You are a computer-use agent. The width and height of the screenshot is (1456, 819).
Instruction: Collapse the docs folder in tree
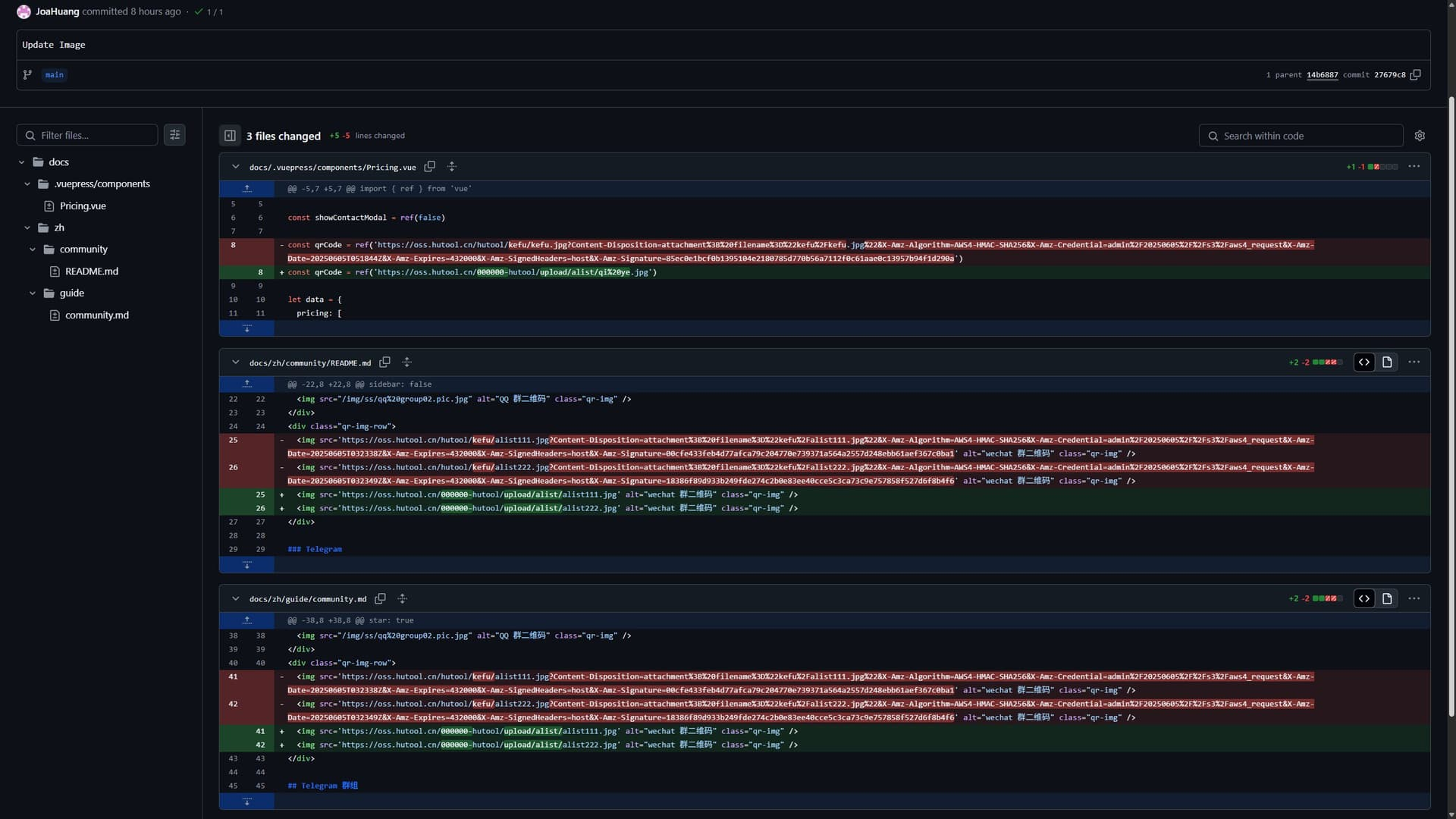point(22,162)
